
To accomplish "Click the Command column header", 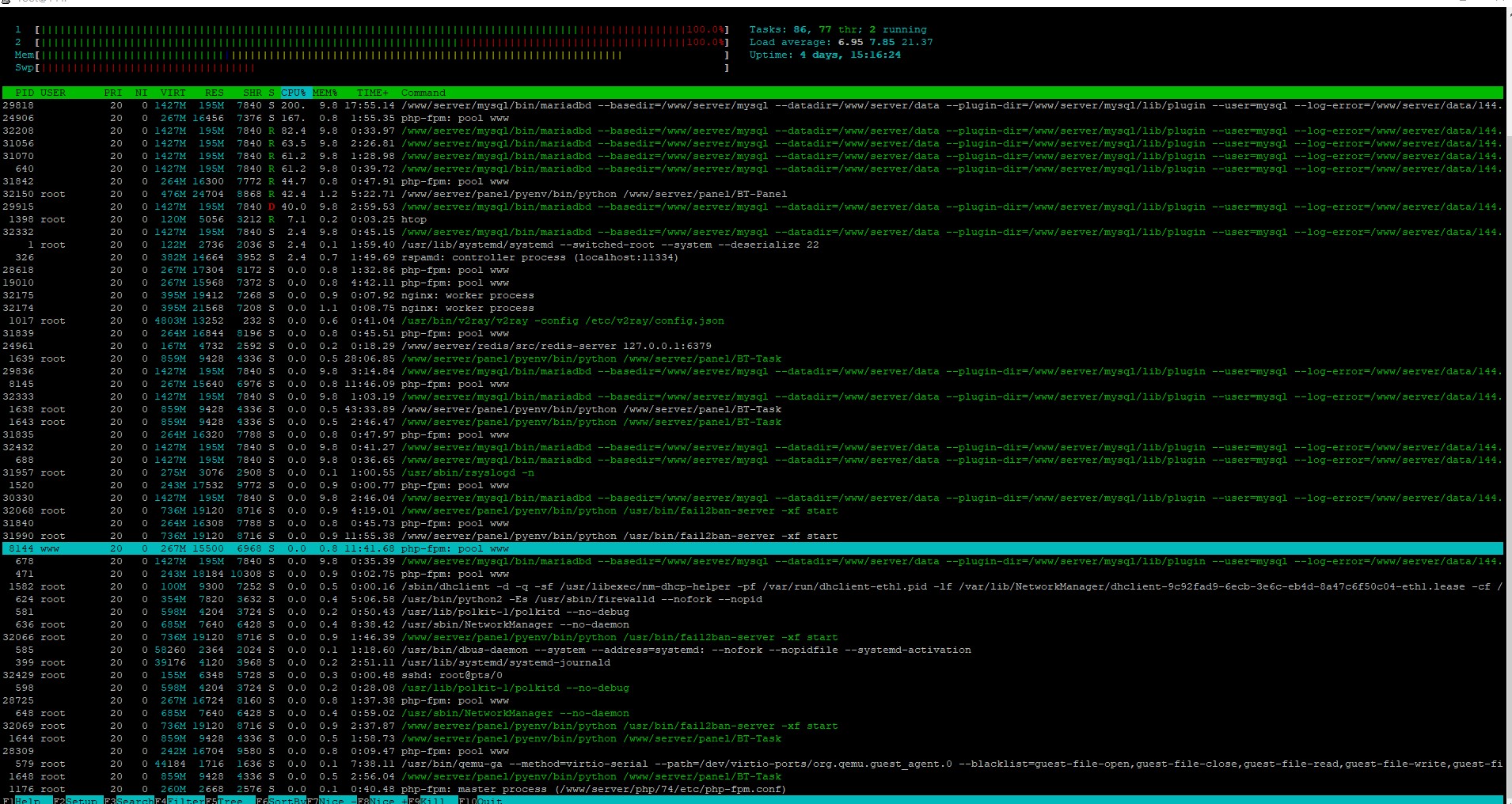I will click(x=424, y=93).
